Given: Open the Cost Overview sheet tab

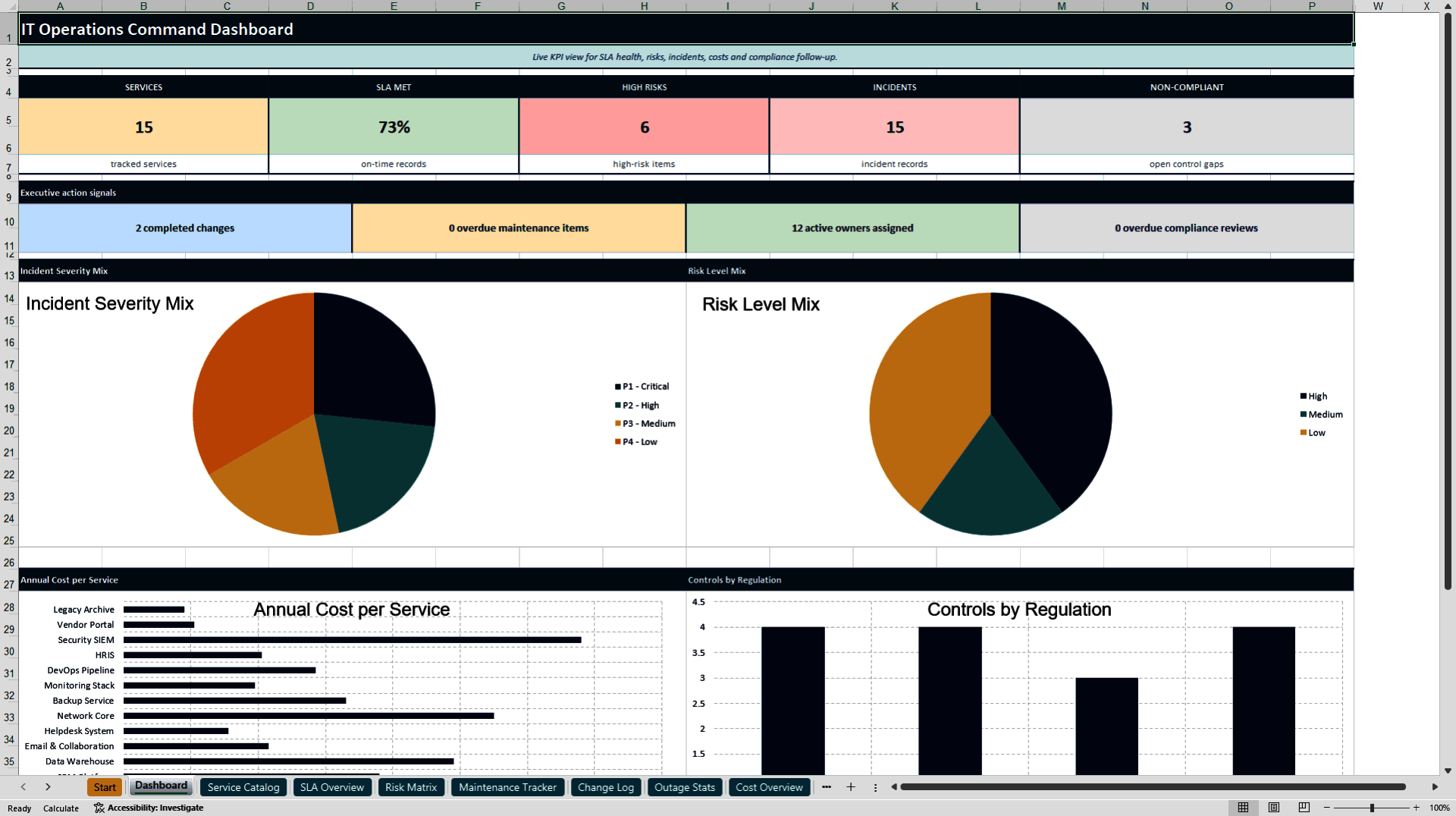Looking at the screenshot, I should pos(769,787).
